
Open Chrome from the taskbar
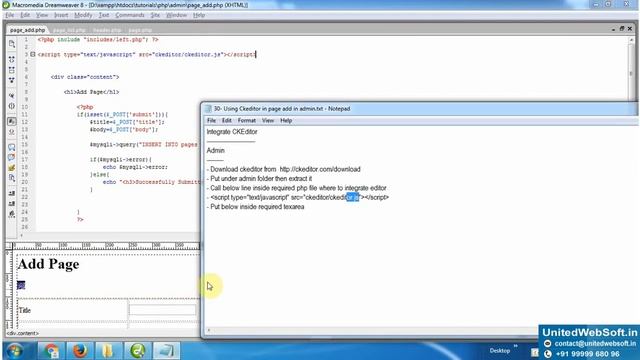coord(51,351)
